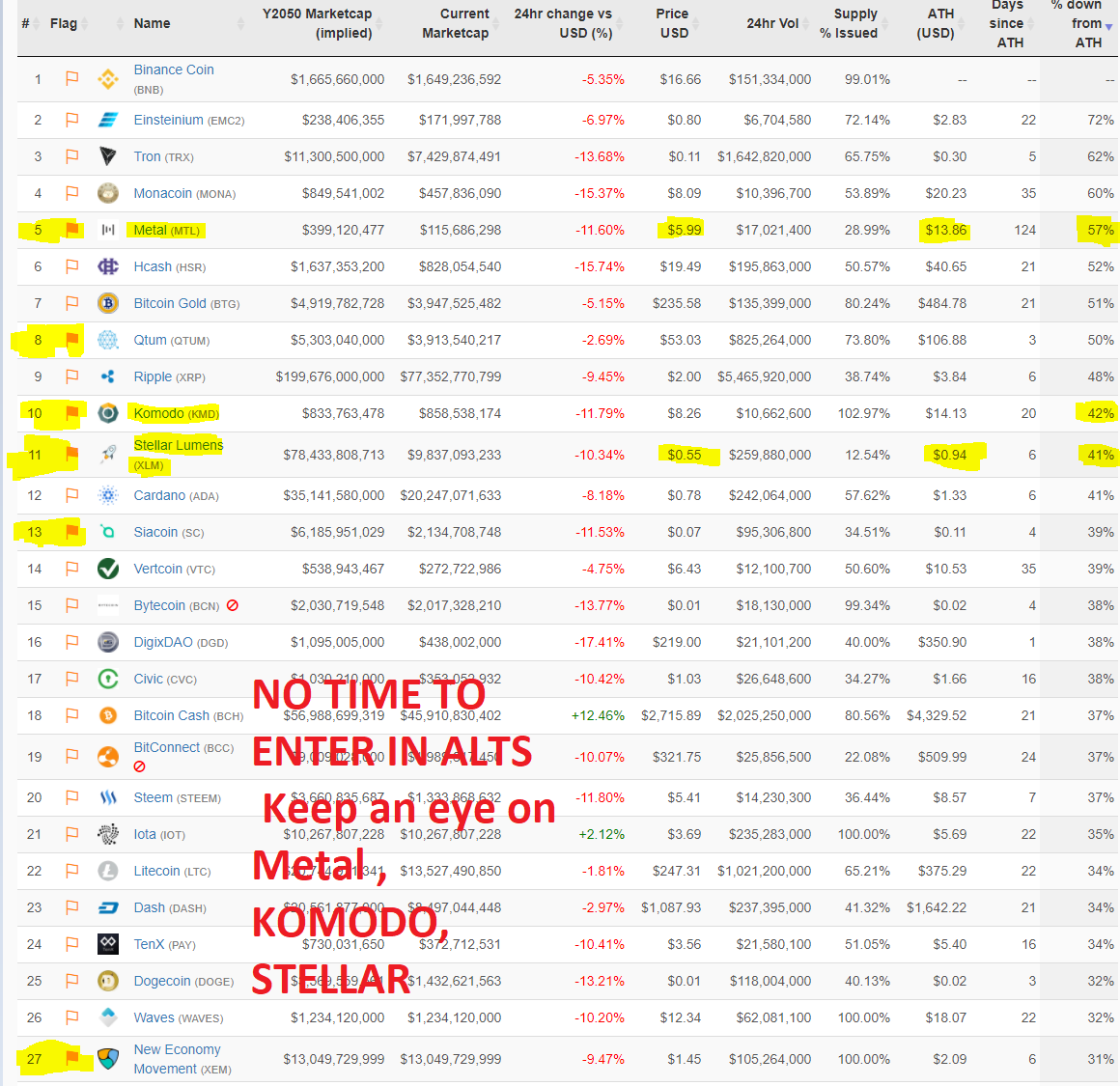Toggle the flag for Binance Coin

pyautogui.click(x=71, y=78)
